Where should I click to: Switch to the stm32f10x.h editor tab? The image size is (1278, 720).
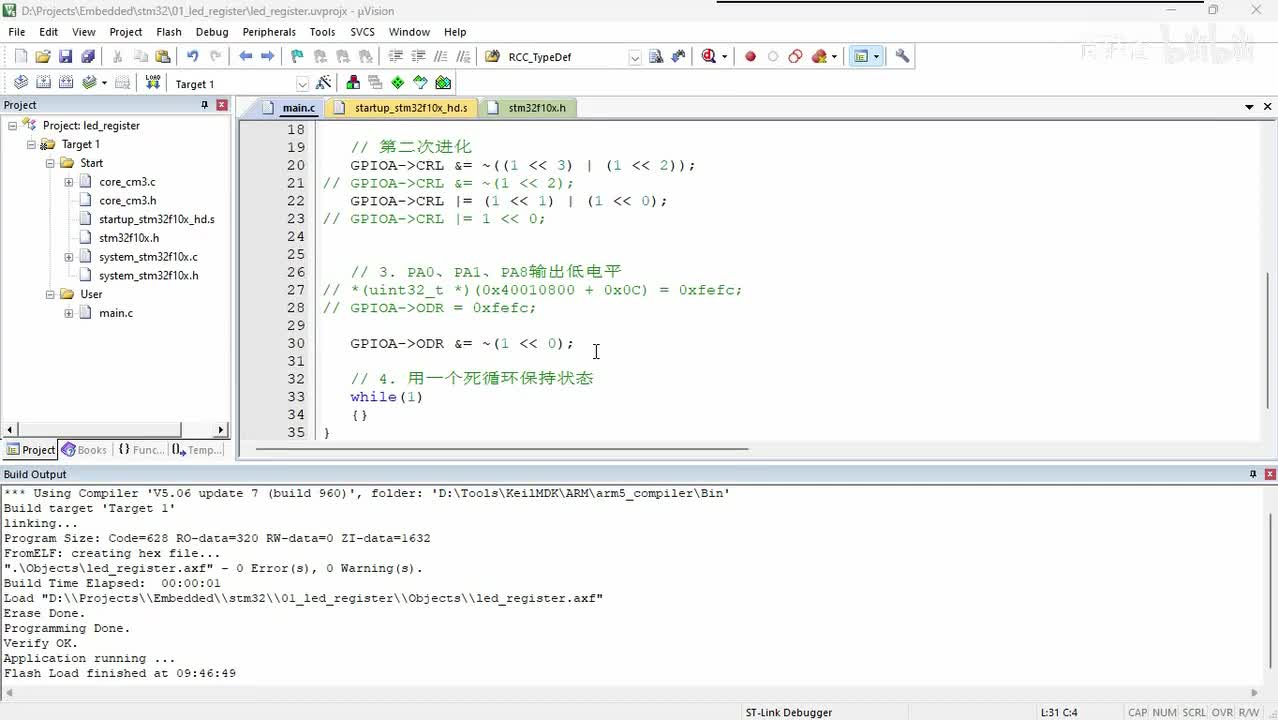coord(528,107)
